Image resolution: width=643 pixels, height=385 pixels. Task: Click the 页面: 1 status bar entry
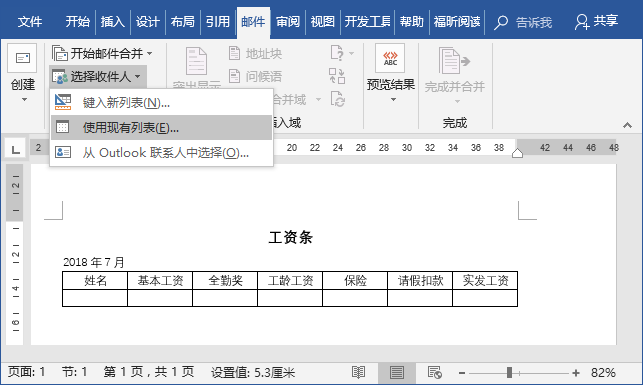[27, 372]
